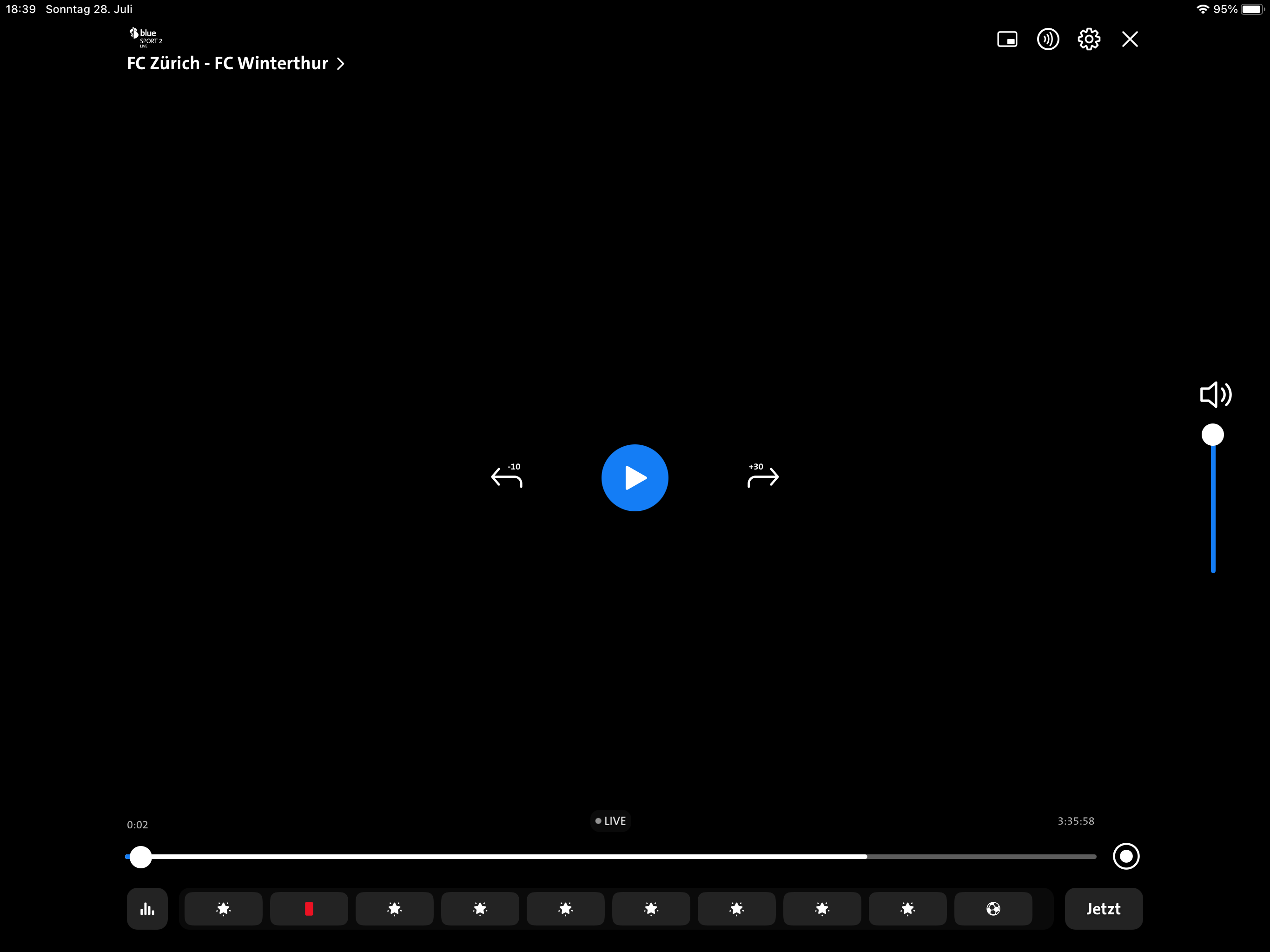The width and height of the screenshot is (1270, 952).
Task: Skip forward 30 seconds
Action: click(763, 476)
